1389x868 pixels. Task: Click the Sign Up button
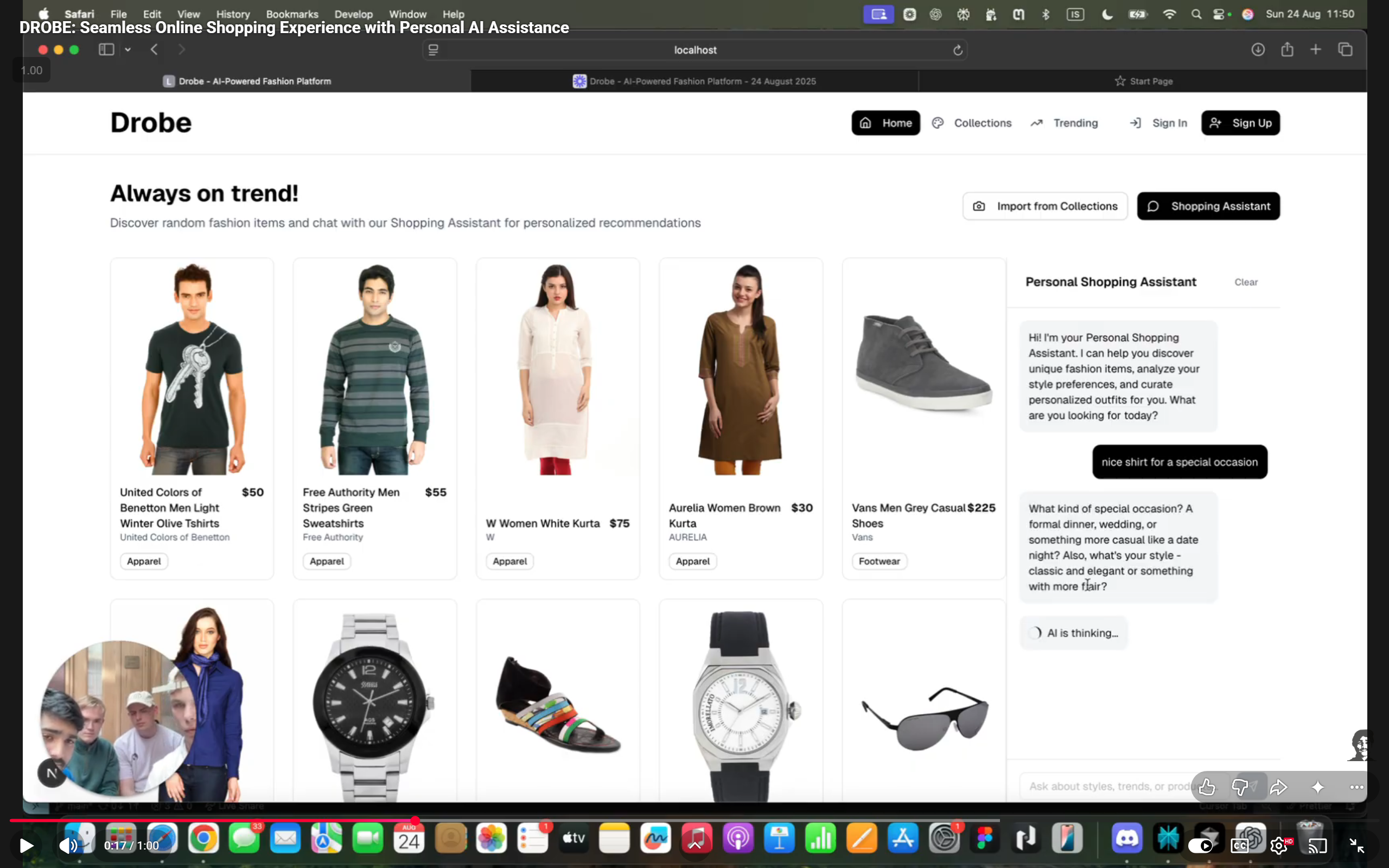point(1240,123)
